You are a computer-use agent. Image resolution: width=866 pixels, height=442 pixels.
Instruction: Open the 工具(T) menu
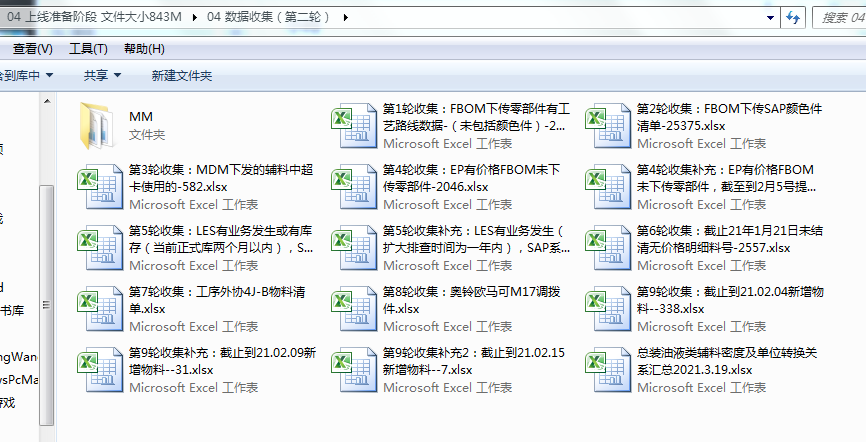88,48
